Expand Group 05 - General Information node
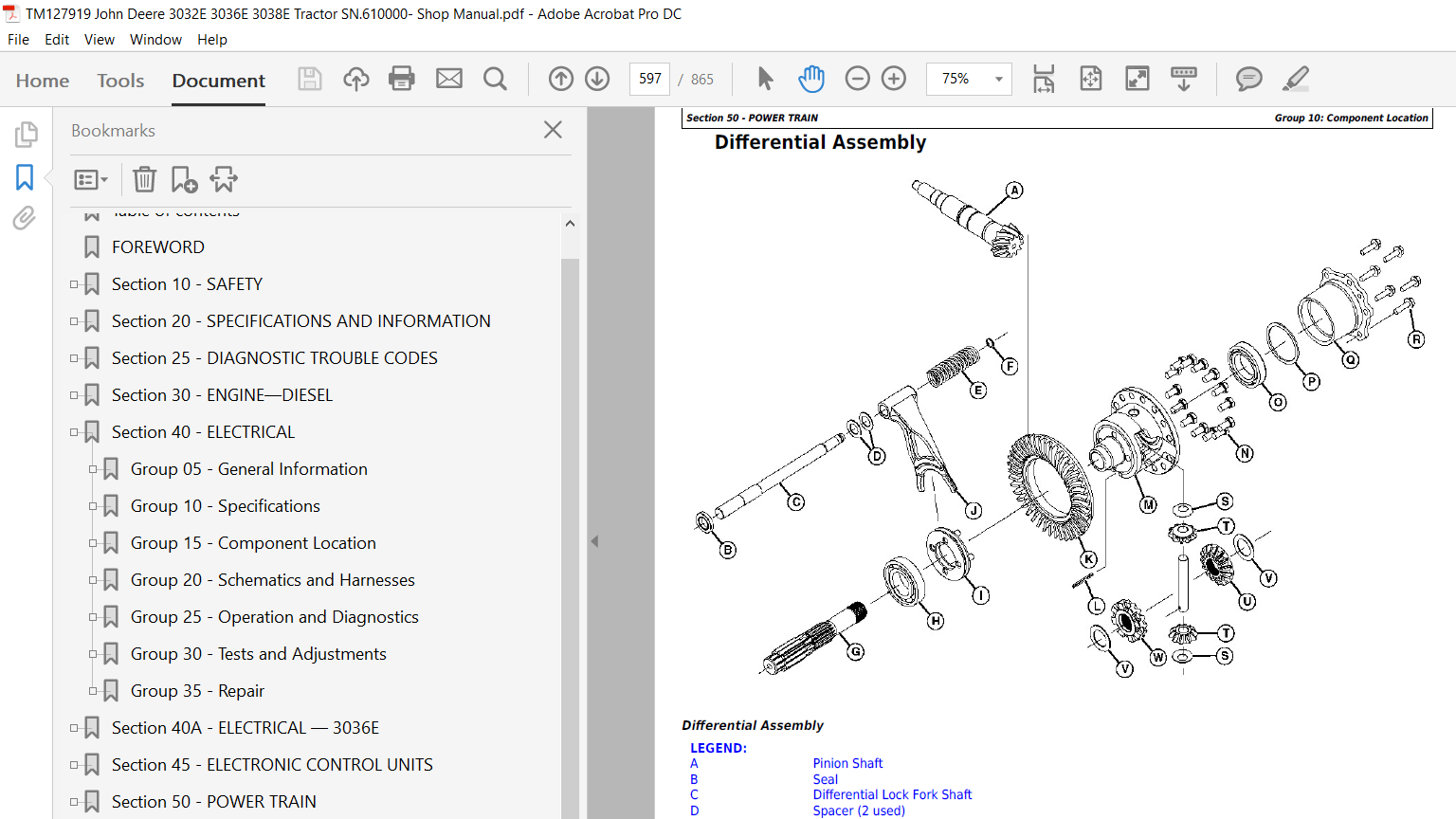This screenshot has width=1456, height=819. click(93, 469)
